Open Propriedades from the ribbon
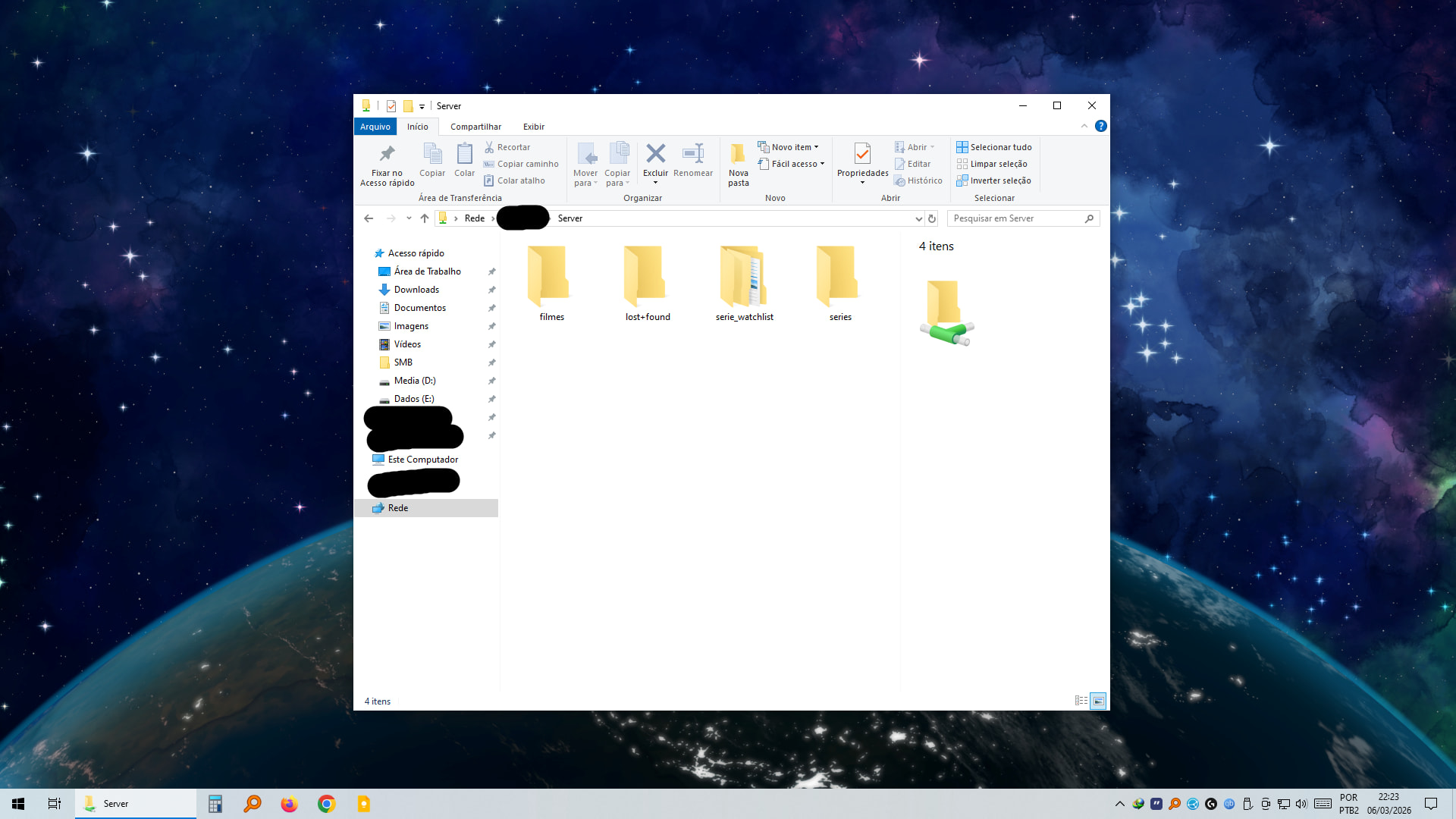 tap(862, 155)
